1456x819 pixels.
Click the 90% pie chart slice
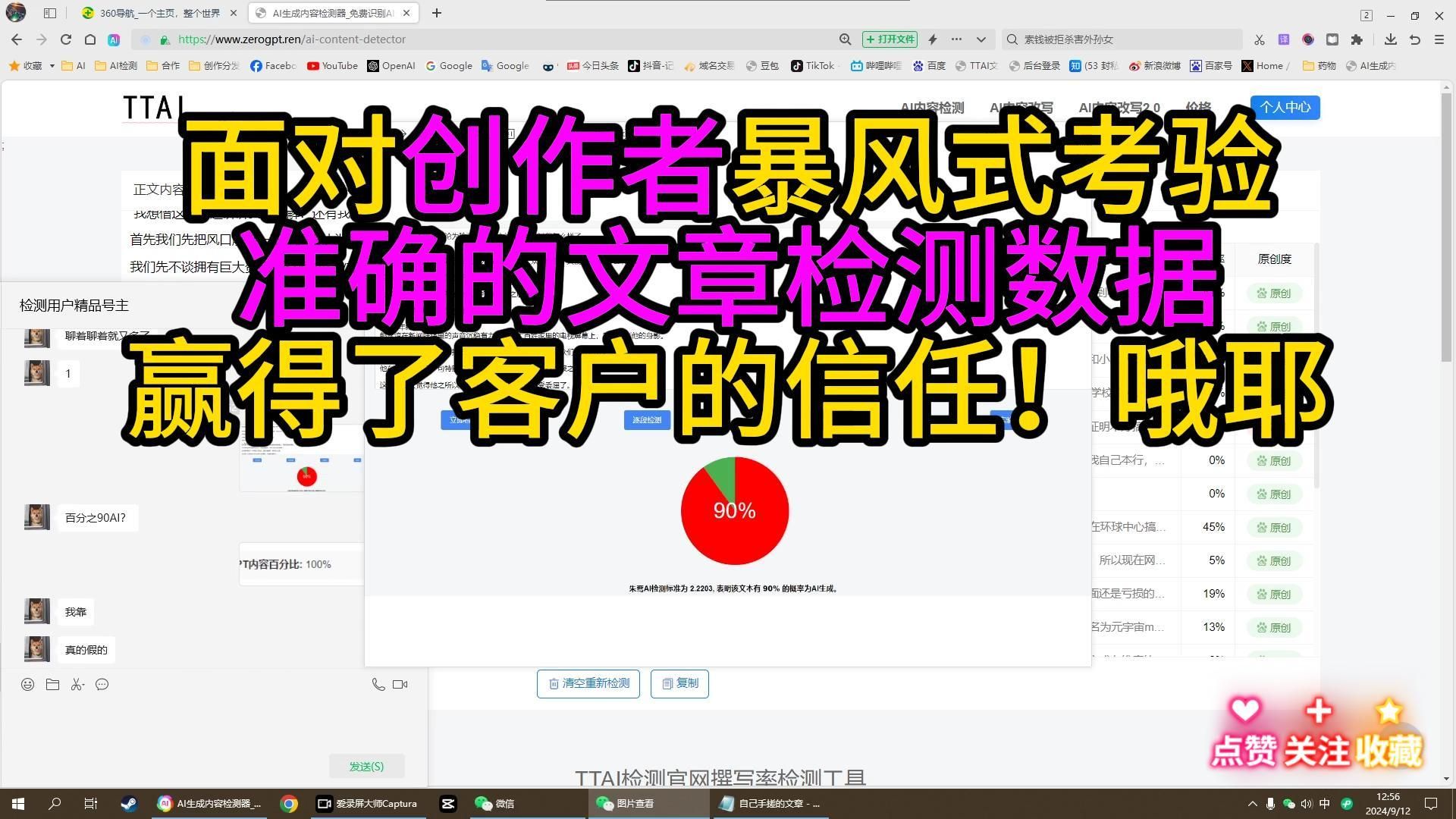coord(734,511)
